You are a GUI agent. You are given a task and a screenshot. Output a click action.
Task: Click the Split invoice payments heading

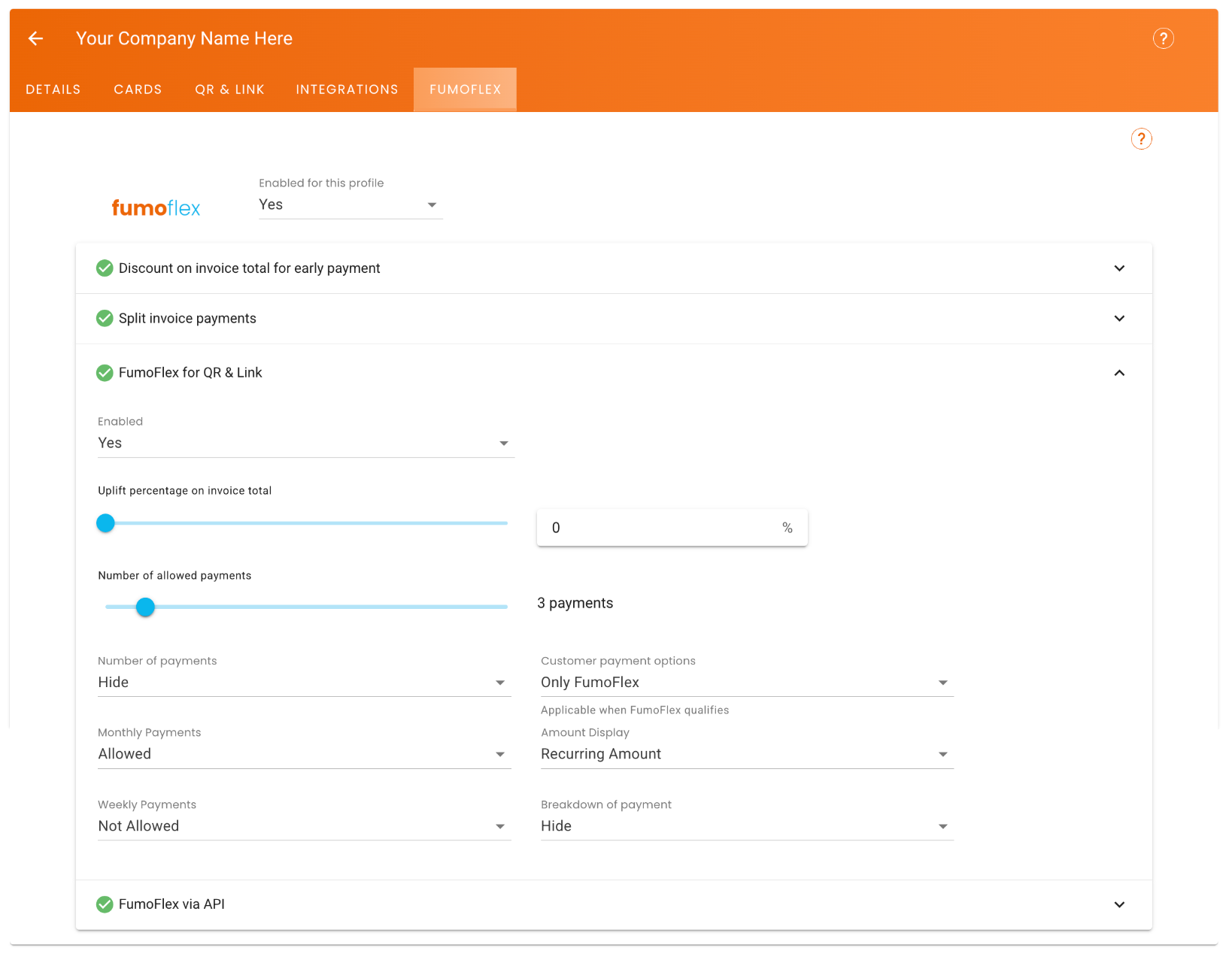[187, 319]
